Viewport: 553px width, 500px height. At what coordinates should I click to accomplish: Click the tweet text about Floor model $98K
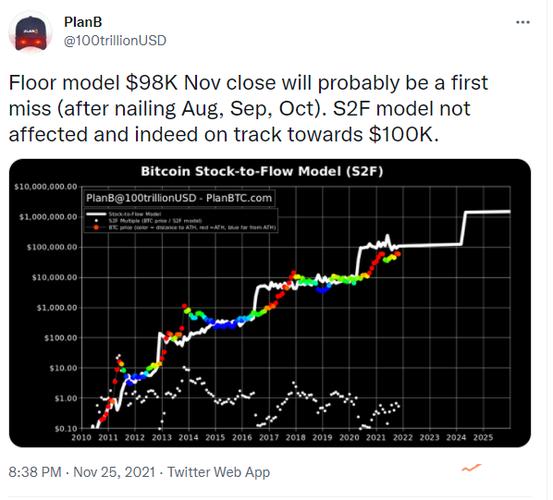coord(248,109)
